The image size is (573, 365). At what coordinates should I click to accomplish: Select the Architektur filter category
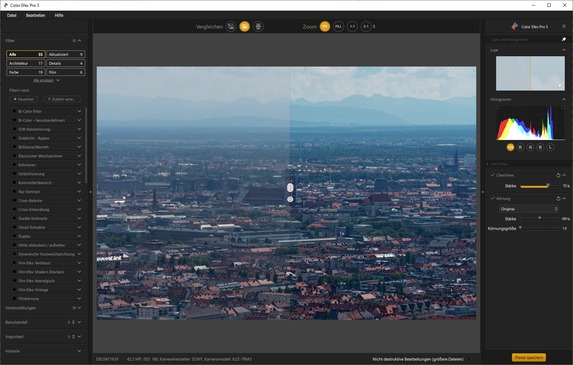point(25,63)
